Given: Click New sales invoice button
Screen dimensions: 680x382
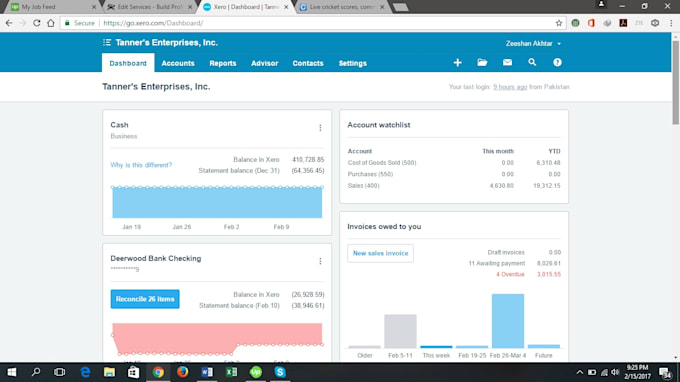Looking at the screenshot, I should pyautogui.click(x=380, y=253).
